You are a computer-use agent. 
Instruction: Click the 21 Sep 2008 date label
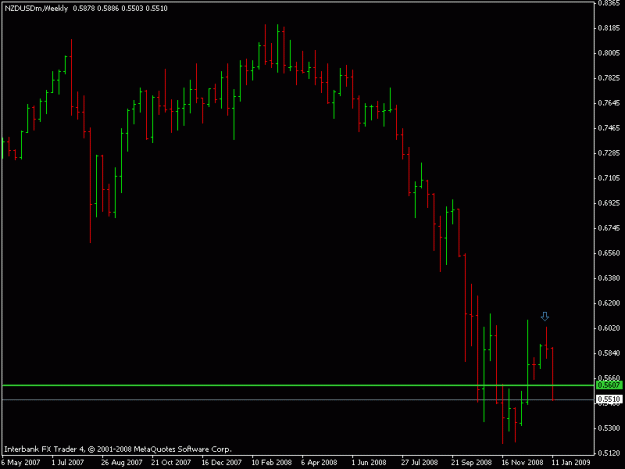(472, 462)
